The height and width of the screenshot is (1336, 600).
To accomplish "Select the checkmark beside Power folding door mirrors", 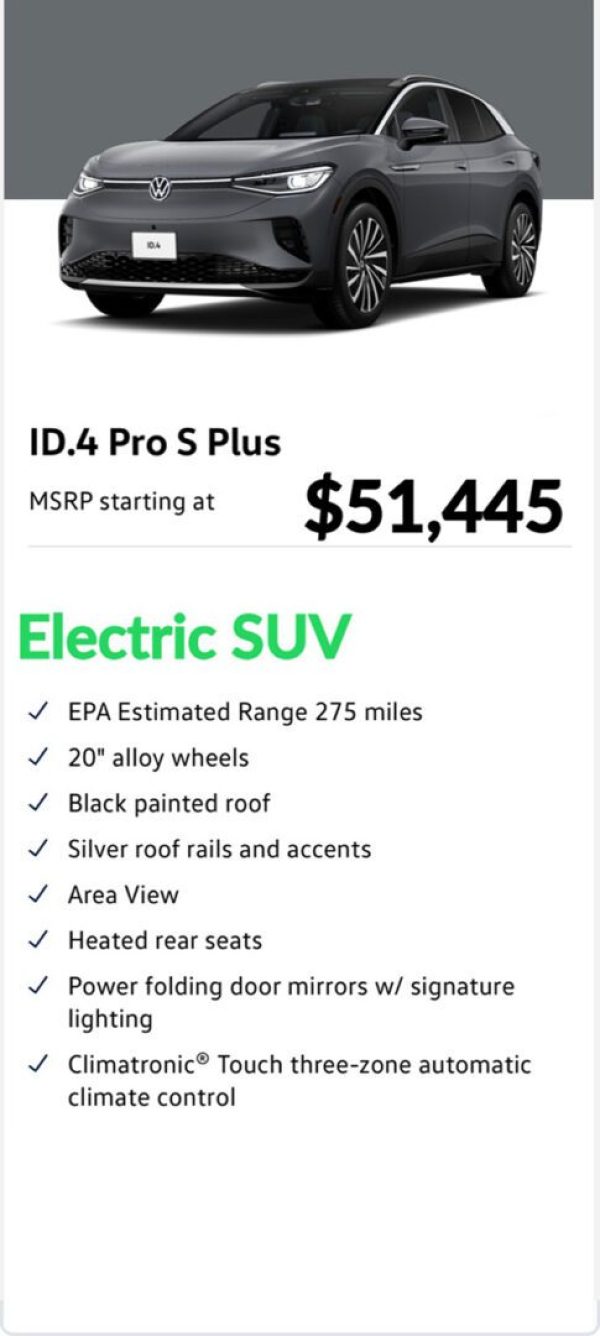I will pos(38,986).
